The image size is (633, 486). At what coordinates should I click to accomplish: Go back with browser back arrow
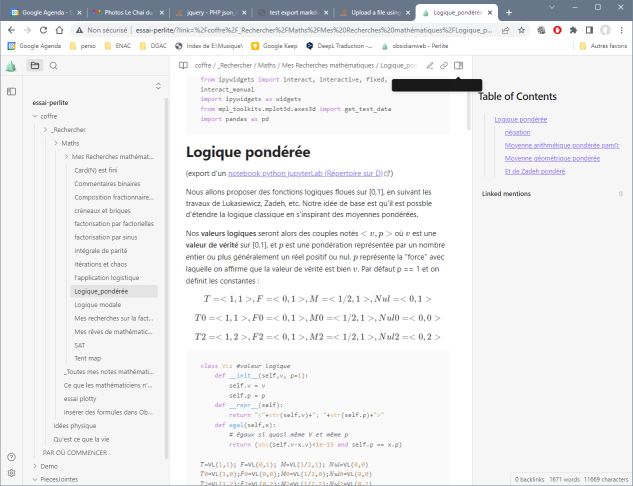(12, 30)
